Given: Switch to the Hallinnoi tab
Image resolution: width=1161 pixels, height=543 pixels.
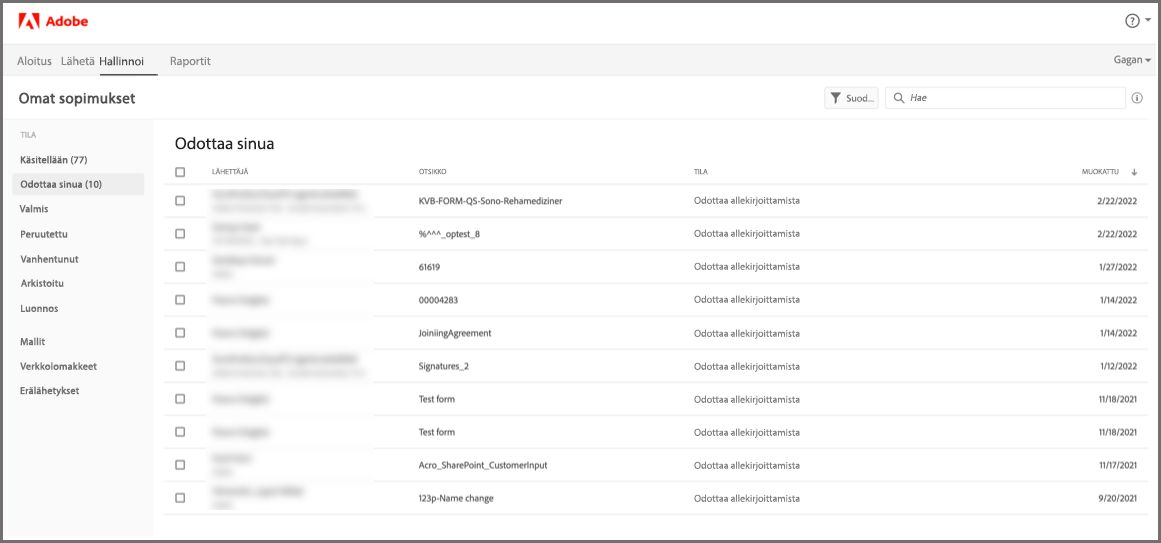Looking at the screenshot, I should [x=121, y=61].
